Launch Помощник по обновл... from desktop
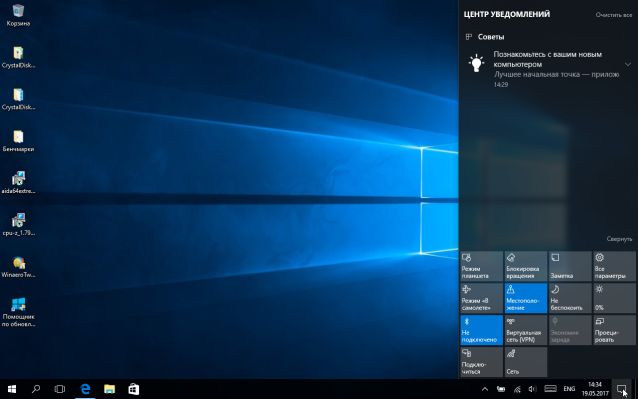 18,312
